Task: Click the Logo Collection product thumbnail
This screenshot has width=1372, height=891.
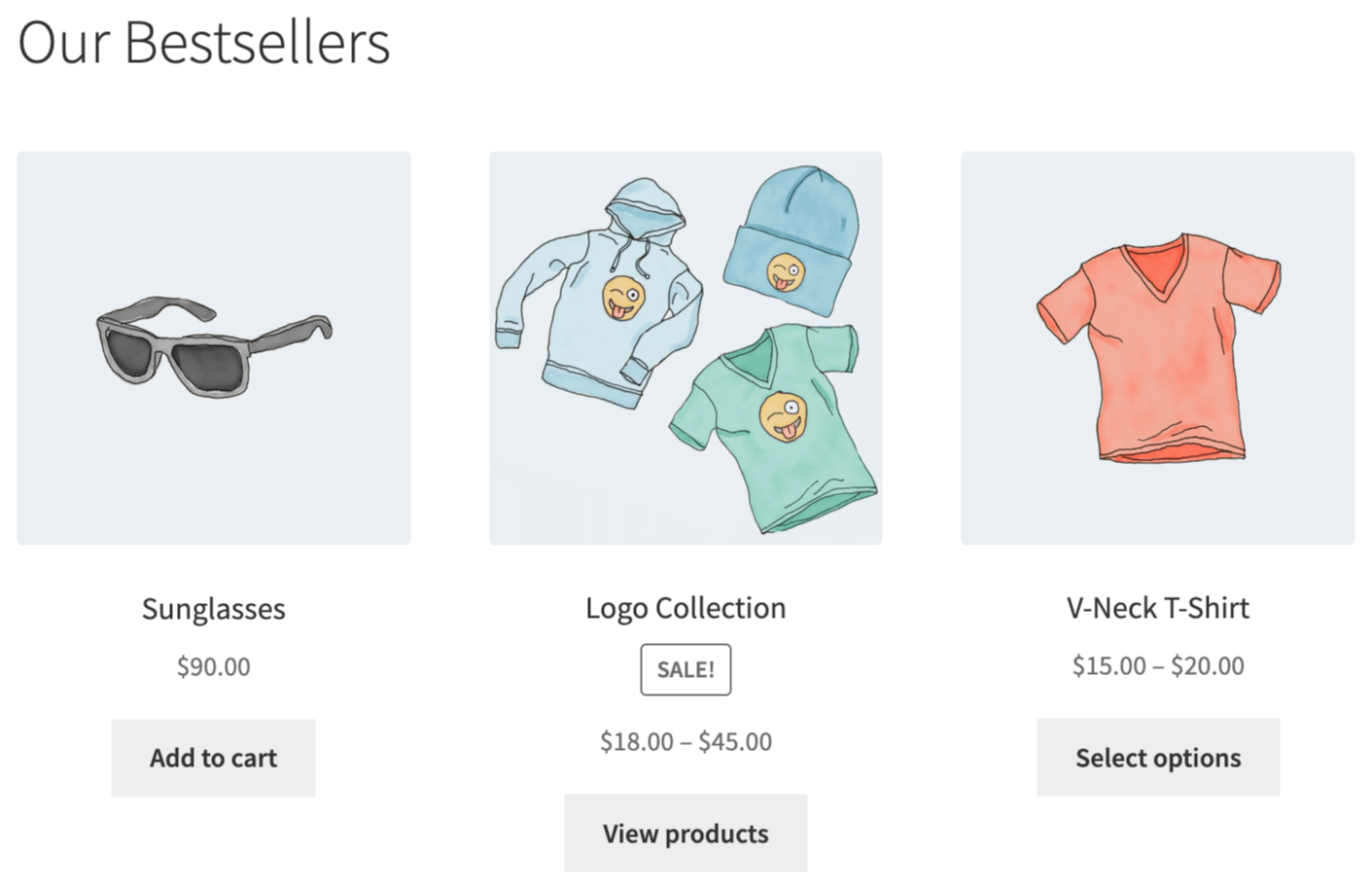Action: [x=686, y=347]
